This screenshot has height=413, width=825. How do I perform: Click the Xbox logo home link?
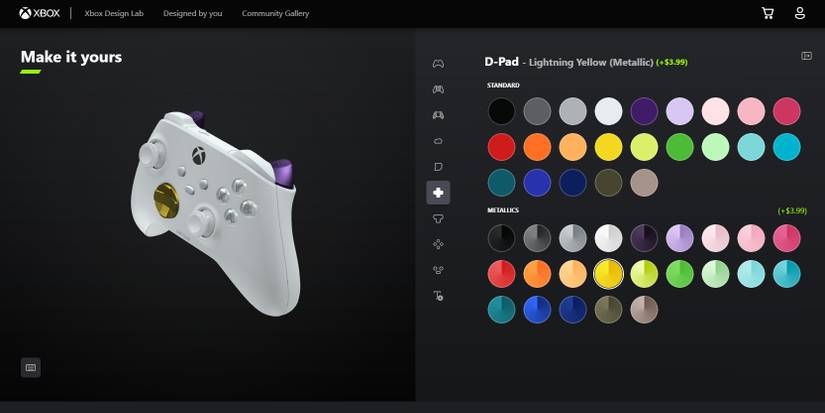click(39, 13)
